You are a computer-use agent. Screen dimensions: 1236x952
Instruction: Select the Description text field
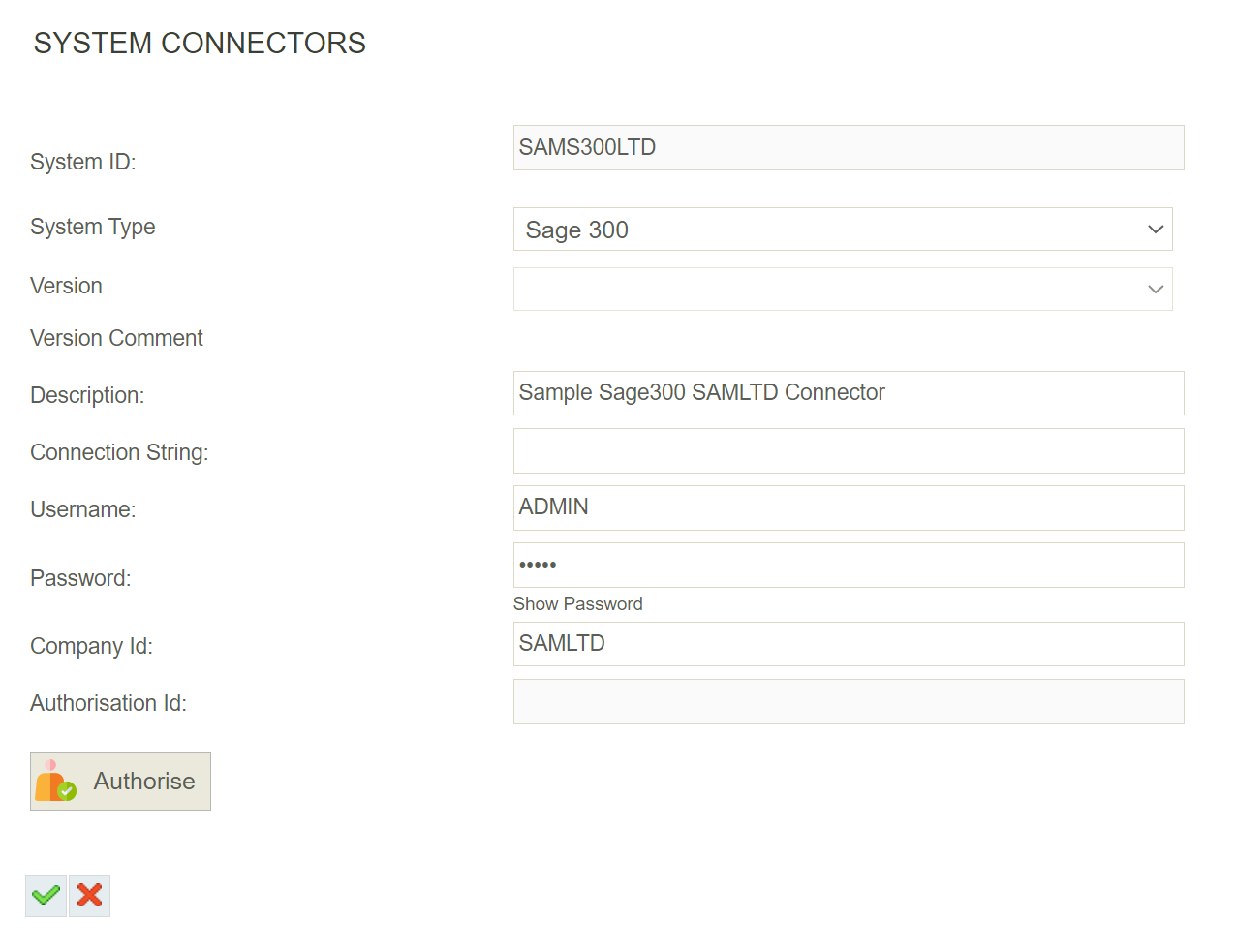coord(848,393)
